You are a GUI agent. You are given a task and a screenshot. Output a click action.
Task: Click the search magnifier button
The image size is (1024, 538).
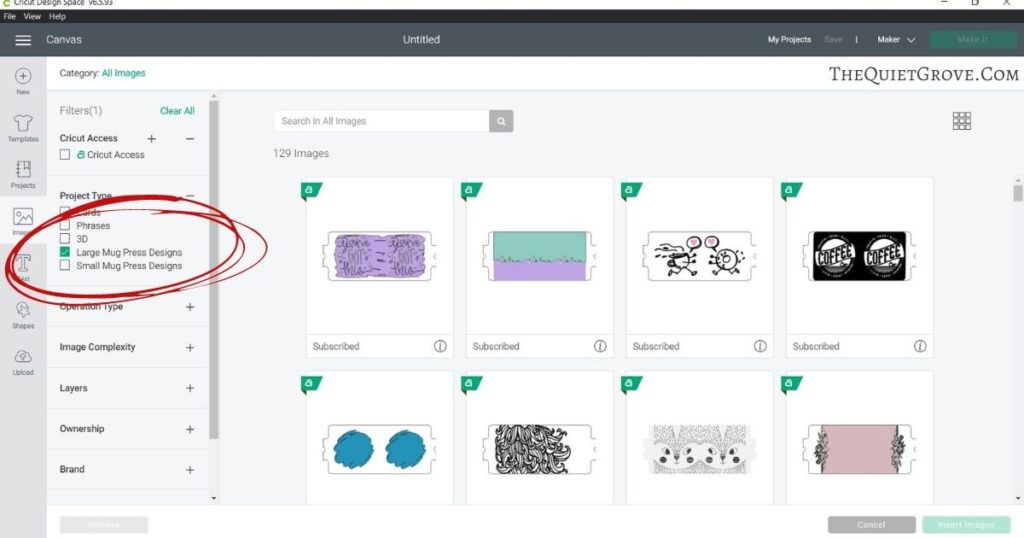[501, 121]
